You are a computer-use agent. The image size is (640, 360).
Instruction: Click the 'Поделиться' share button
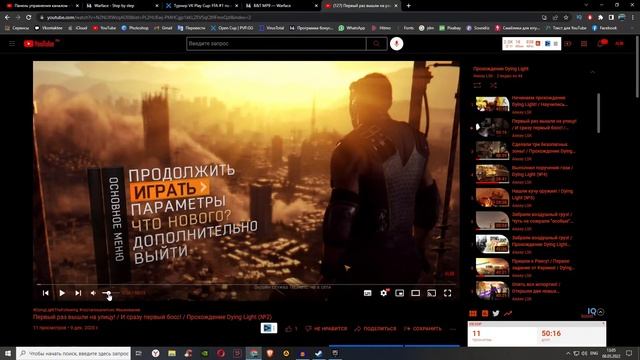click(x=375, y=329)
